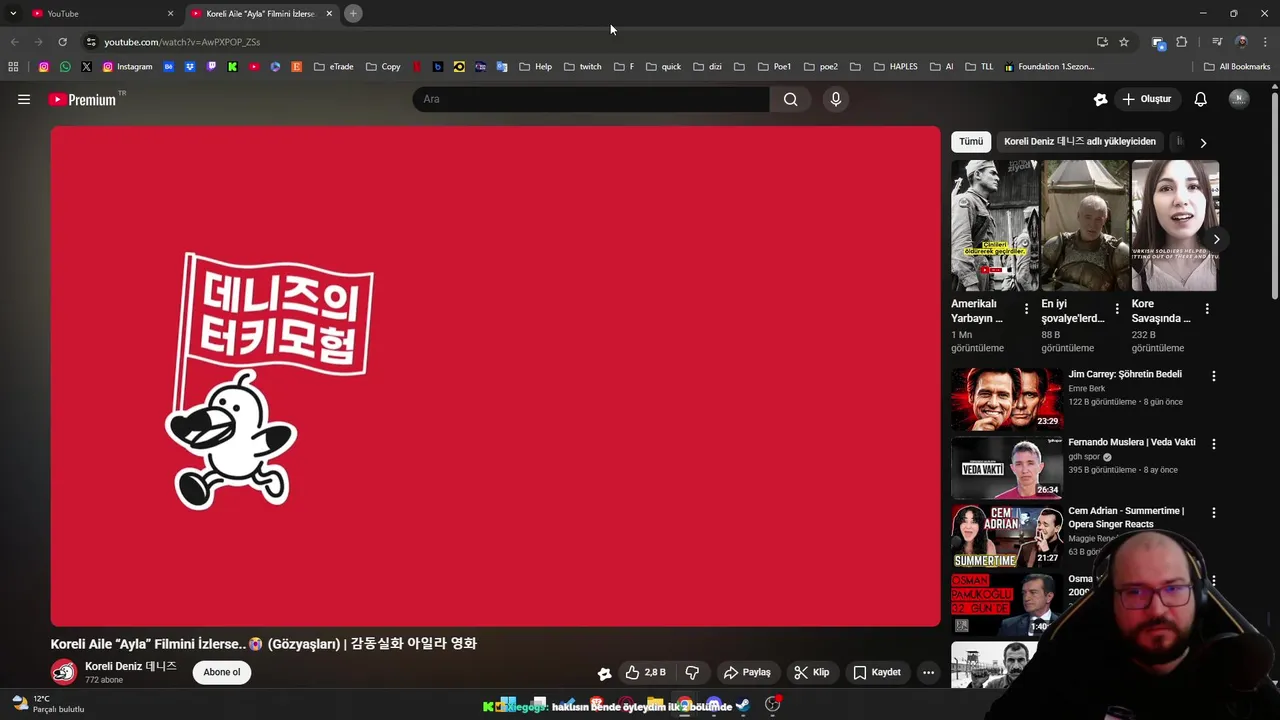Start voice search with microphone icon

[x=835, y=99]
